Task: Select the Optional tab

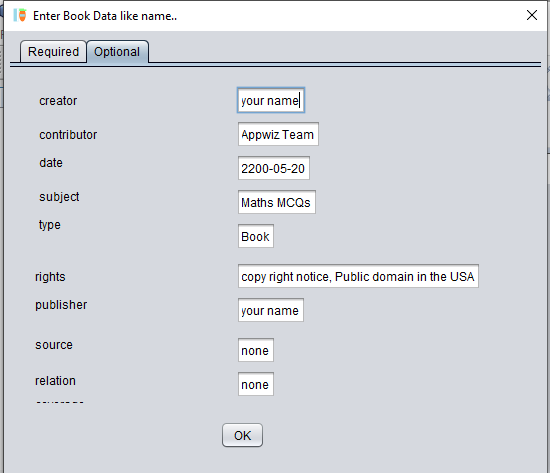Action: coord(118,52)
